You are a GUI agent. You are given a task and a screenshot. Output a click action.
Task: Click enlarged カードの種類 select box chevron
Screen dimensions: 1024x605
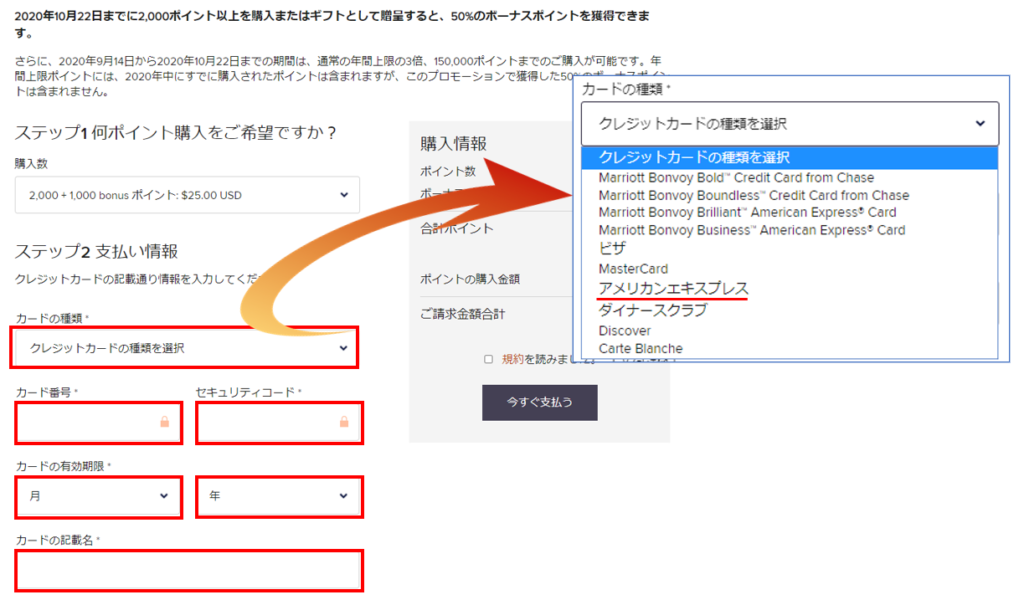980,123
